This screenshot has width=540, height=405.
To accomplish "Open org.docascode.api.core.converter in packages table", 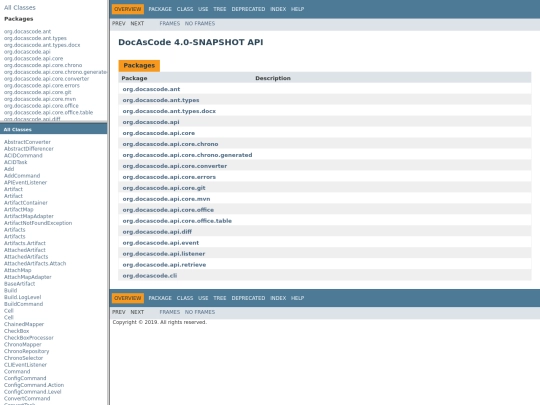I will pyautogui.click(x=175, y=166).
